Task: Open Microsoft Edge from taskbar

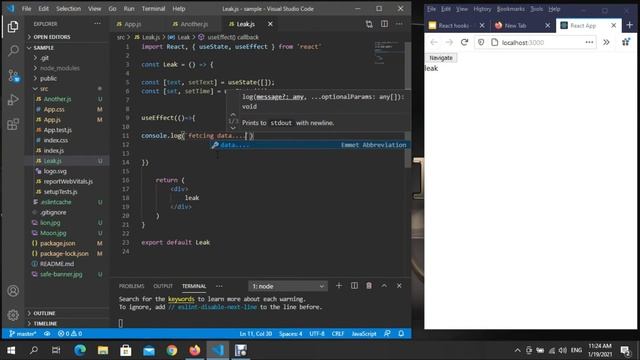Action: 80,350
